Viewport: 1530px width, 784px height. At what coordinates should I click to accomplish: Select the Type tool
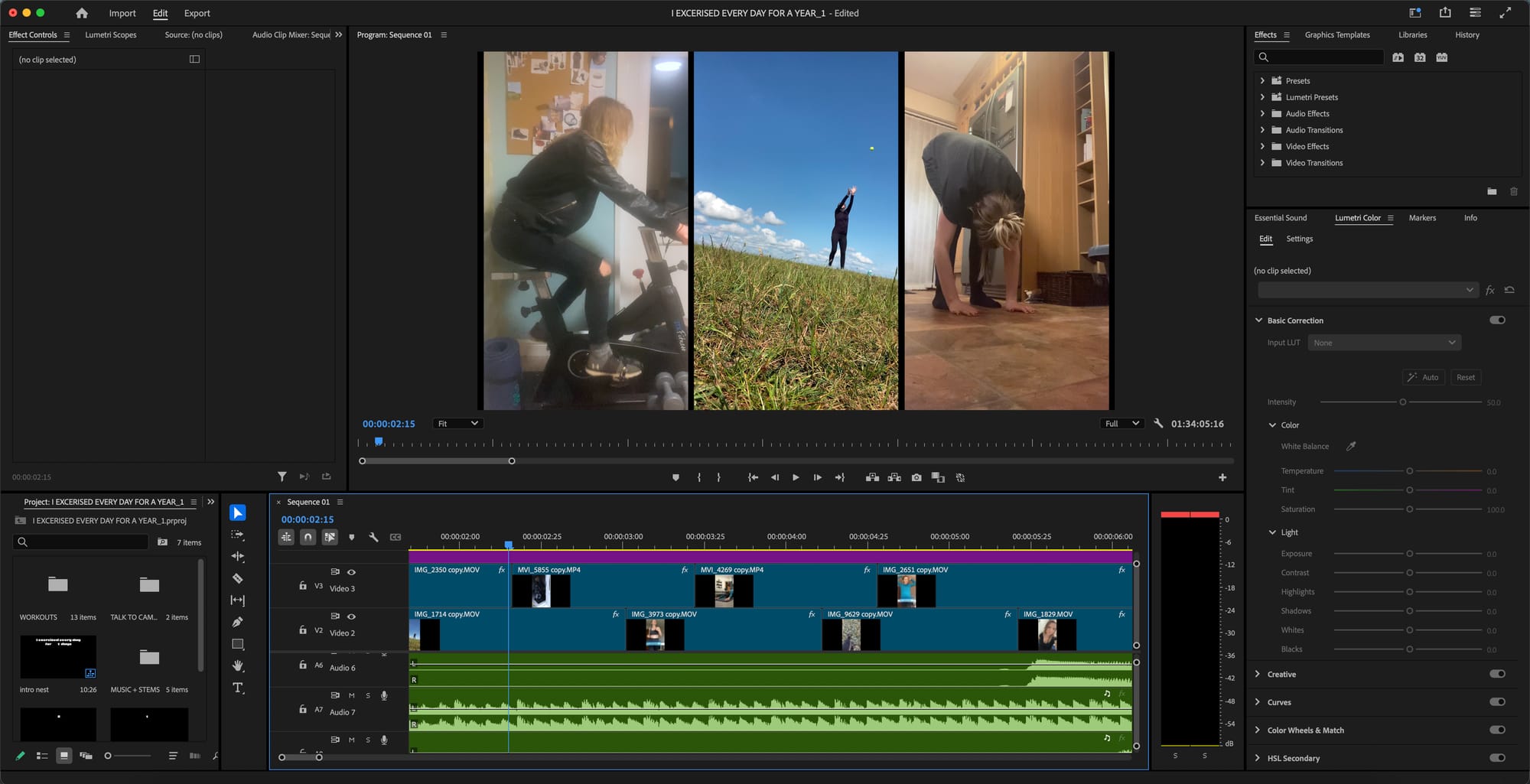tap(238, 688)
